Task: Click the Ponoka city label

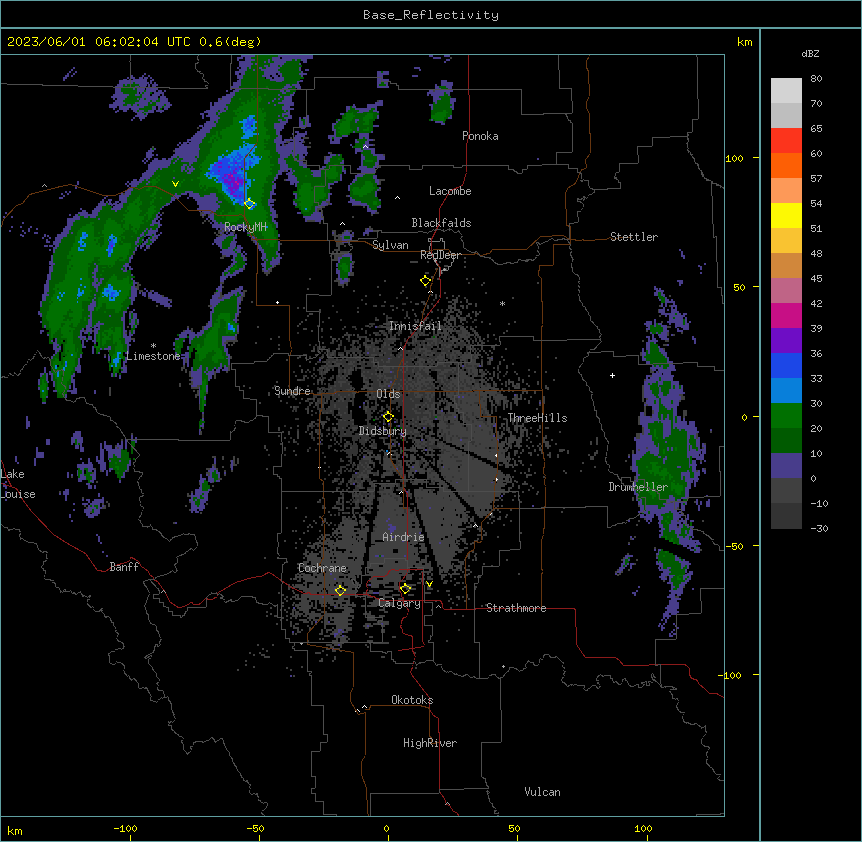Action: click(x=480, y=136)
